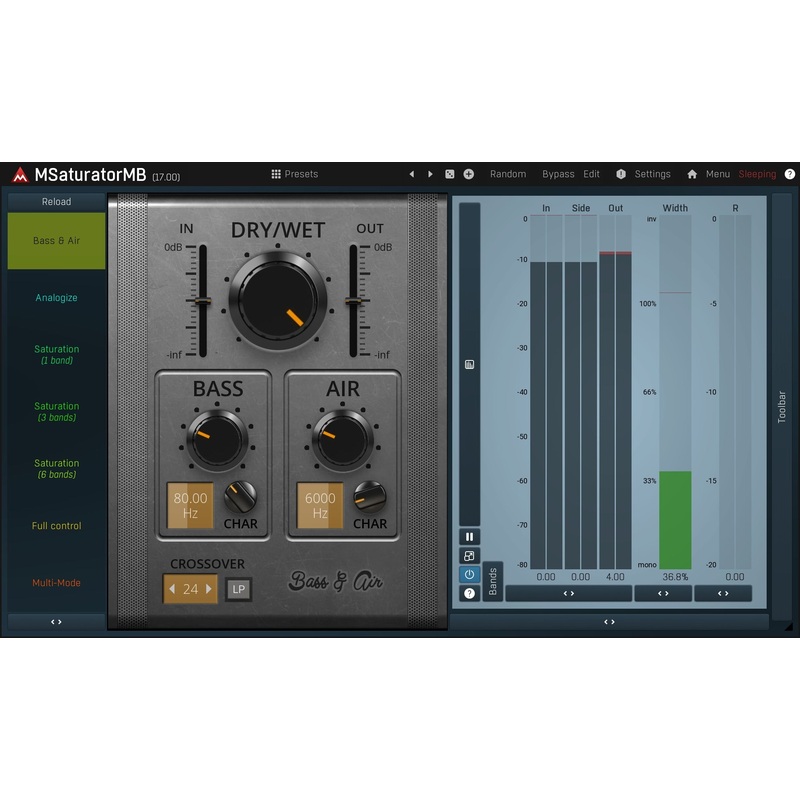Toggle the LP crossover button
Screen dimensions: 800x800
239,589
